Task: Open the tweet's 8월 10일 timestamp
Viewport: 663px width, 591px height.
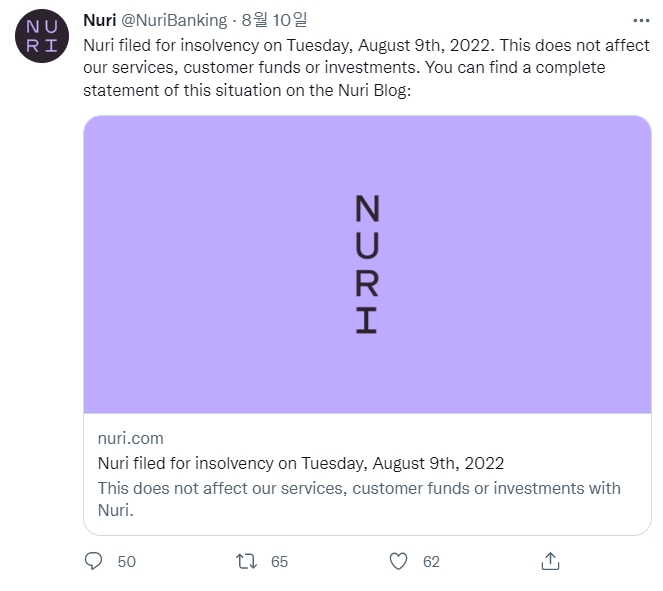Action: [x=274, y=21]
